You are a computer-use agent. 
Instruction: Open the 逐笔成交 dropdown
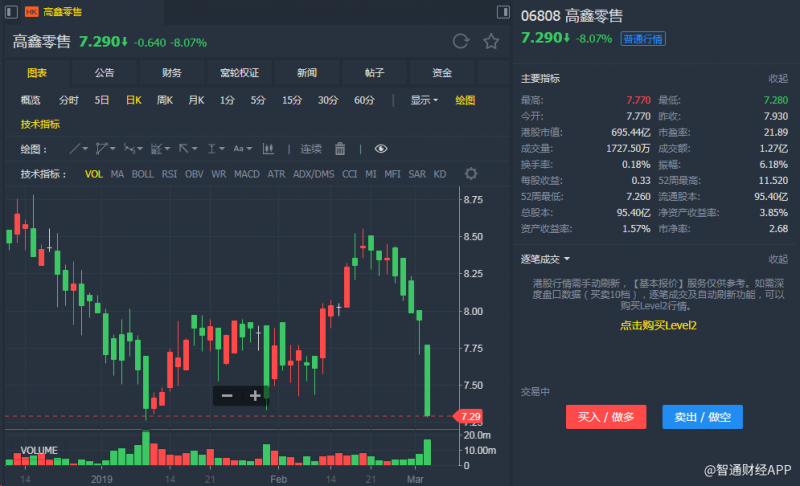[x=545, y=259]
